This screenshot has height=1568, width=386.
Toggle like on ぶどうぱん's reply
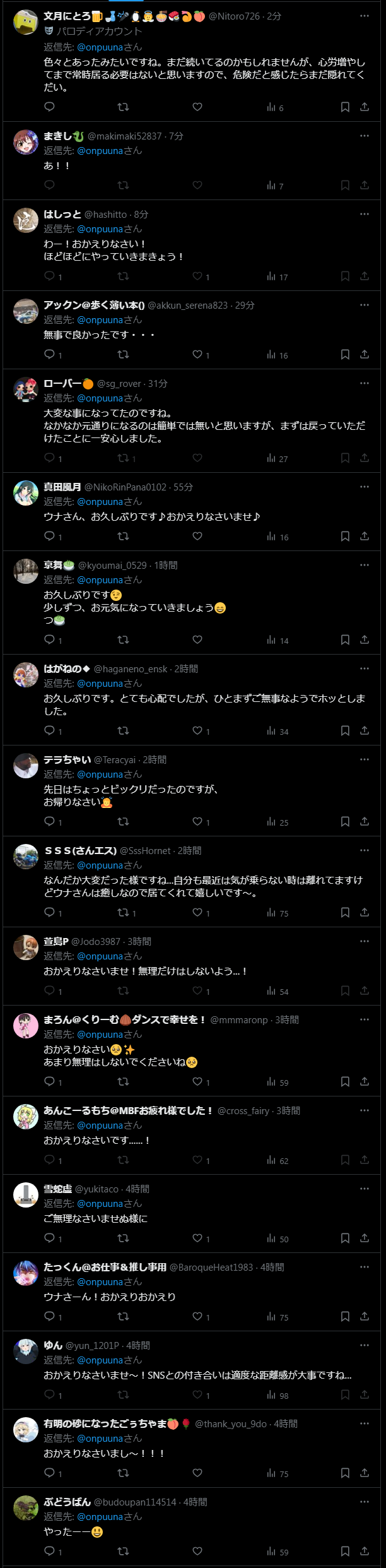point(197,1551)
